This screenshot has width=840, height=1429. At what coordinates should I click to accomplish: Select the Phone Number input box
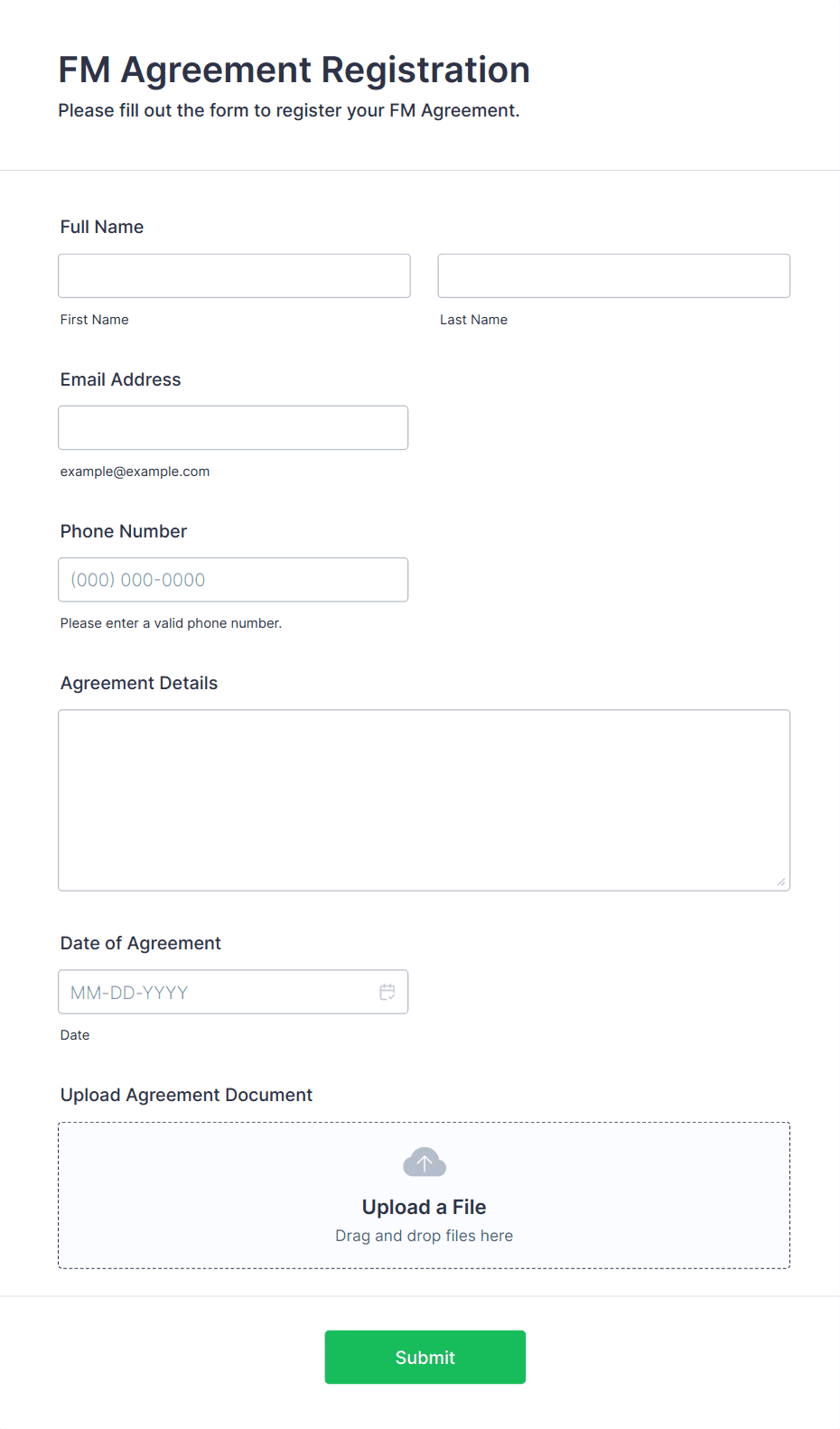pyautogui.click(x=233, y=579)
